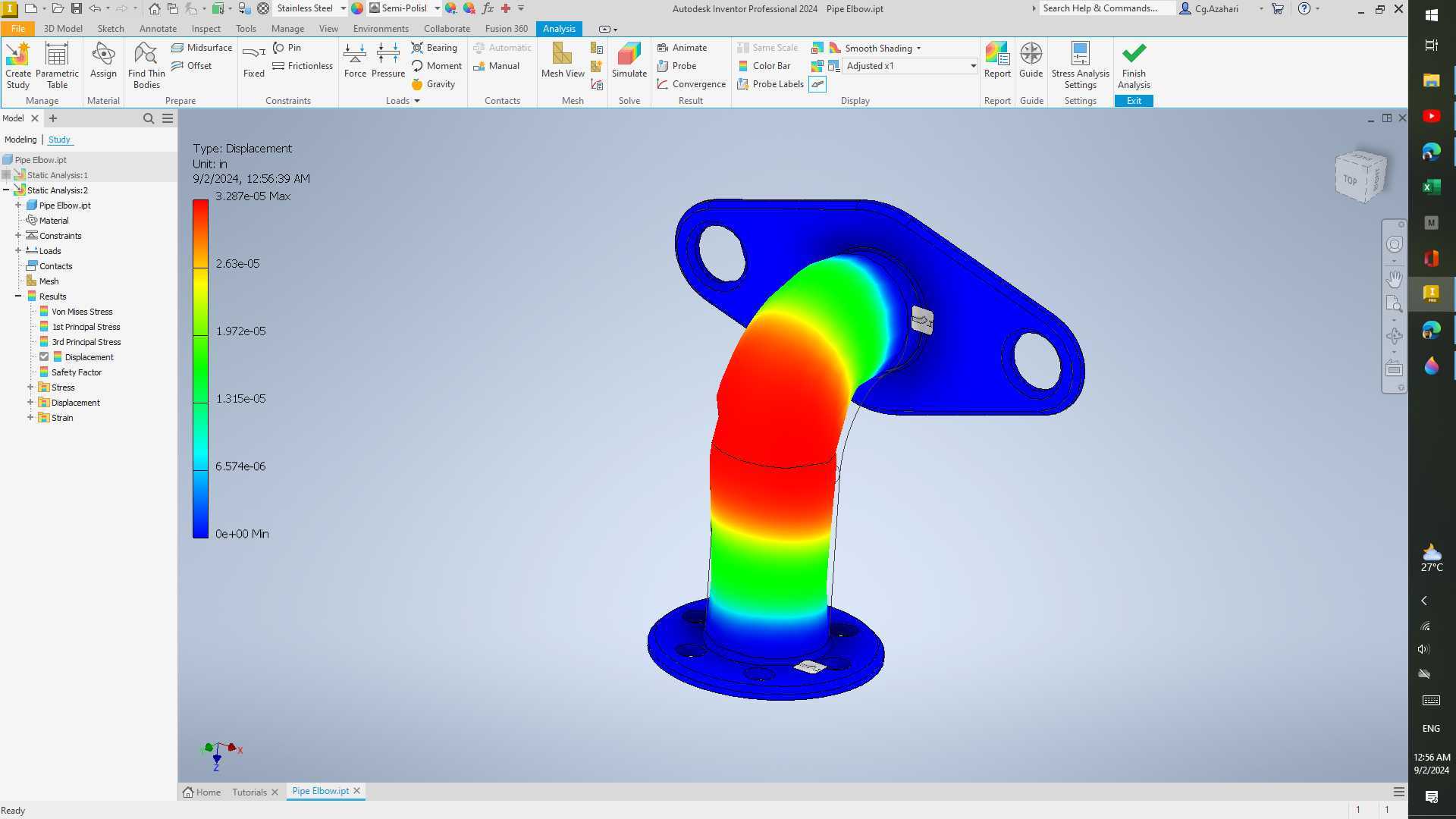The height and width of the screenshot is (819, 1456).
Task: Toggle Probe Labels visibility
Action: click(x=770, y=84)
